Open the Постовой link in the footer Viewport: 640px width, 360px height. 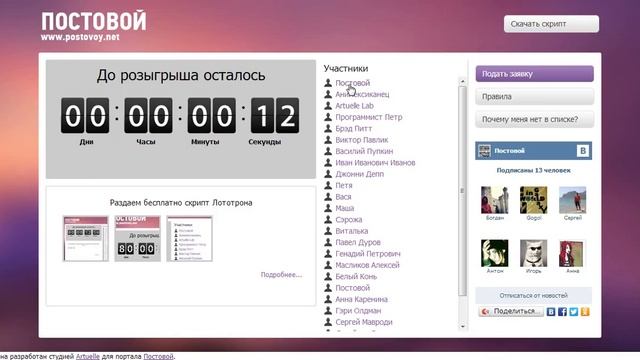(158, 356)
